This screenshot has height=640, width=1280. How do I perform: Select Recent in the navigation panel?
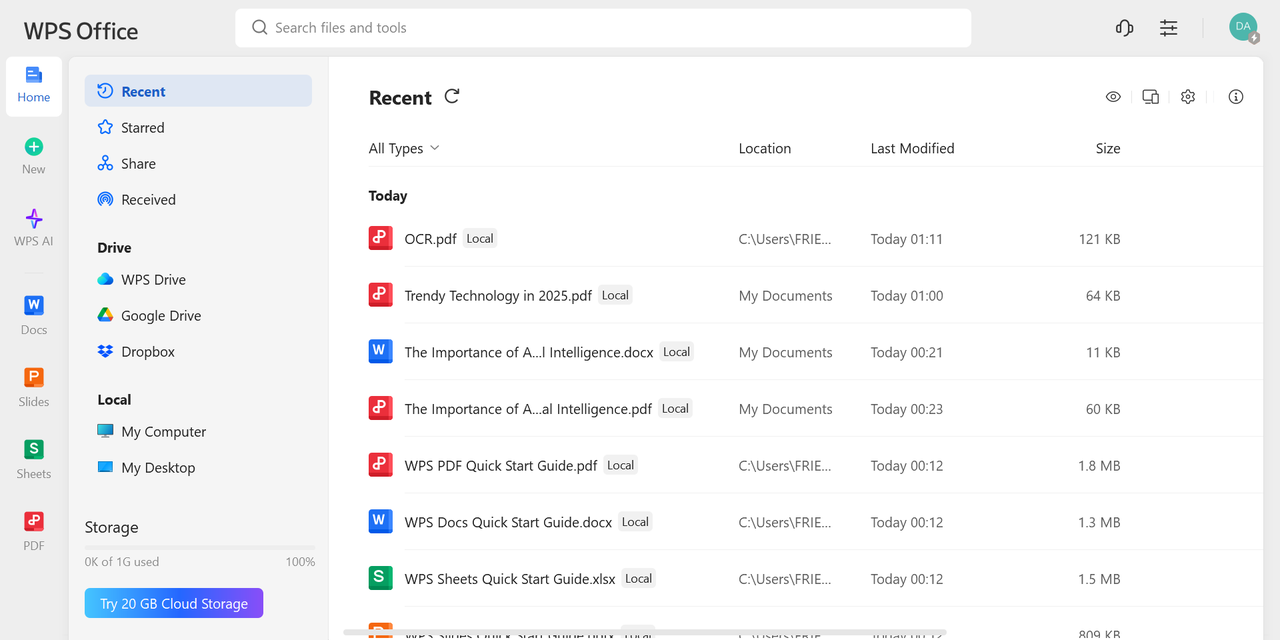[x=198, y=91]
